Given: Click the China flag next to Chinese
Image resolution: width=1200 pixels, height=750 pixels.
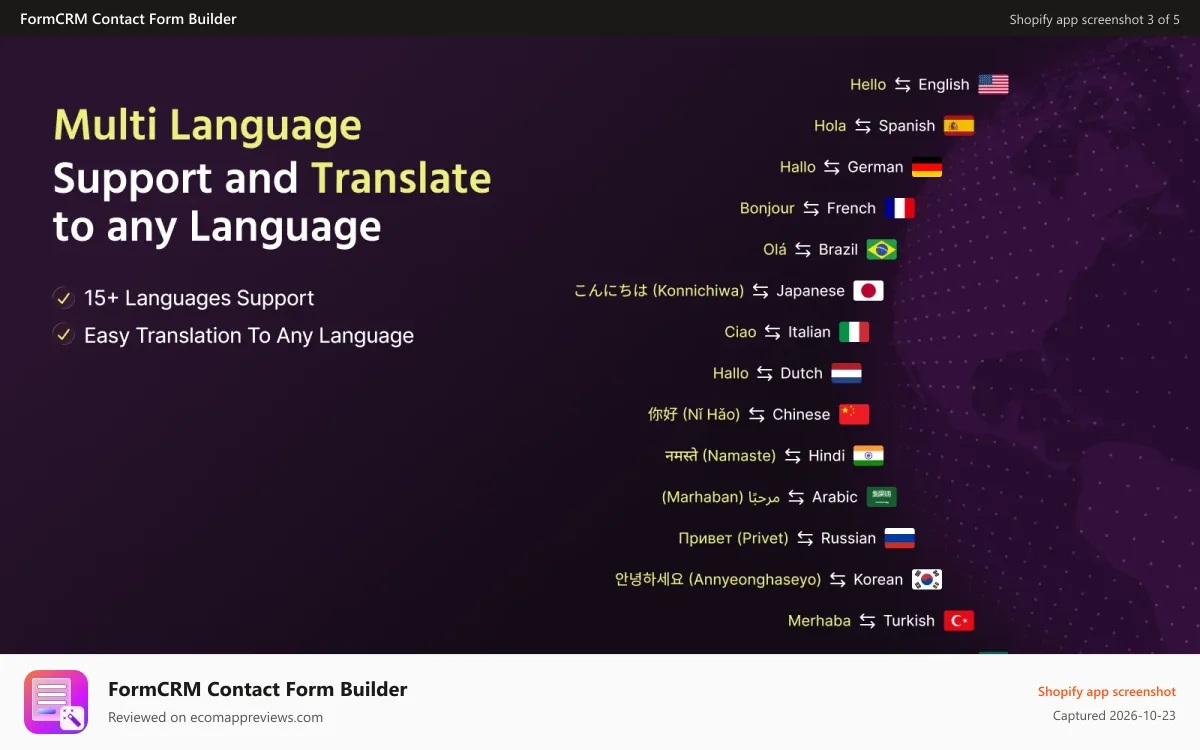Looking at the screenshot, I should tap(854, 414).
